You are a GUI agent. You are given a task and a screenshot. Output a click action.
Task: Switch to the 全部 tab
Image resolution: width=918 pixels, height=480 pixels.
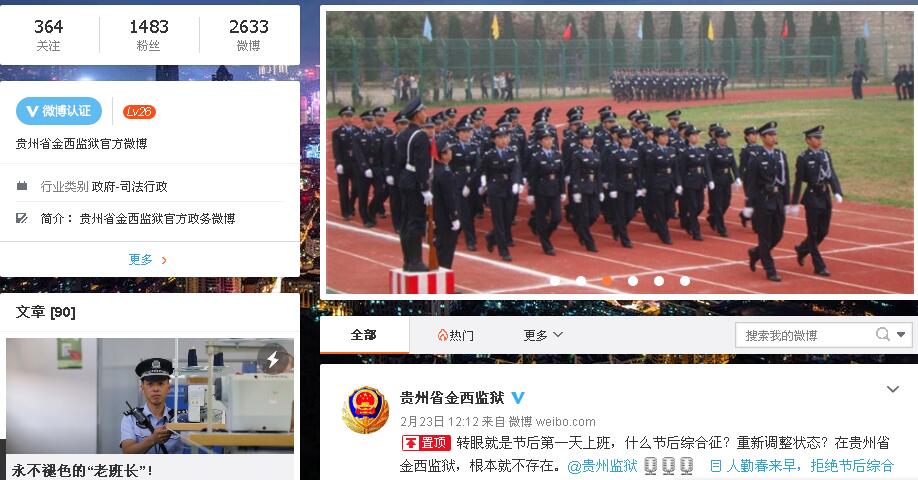click(364, 335)
